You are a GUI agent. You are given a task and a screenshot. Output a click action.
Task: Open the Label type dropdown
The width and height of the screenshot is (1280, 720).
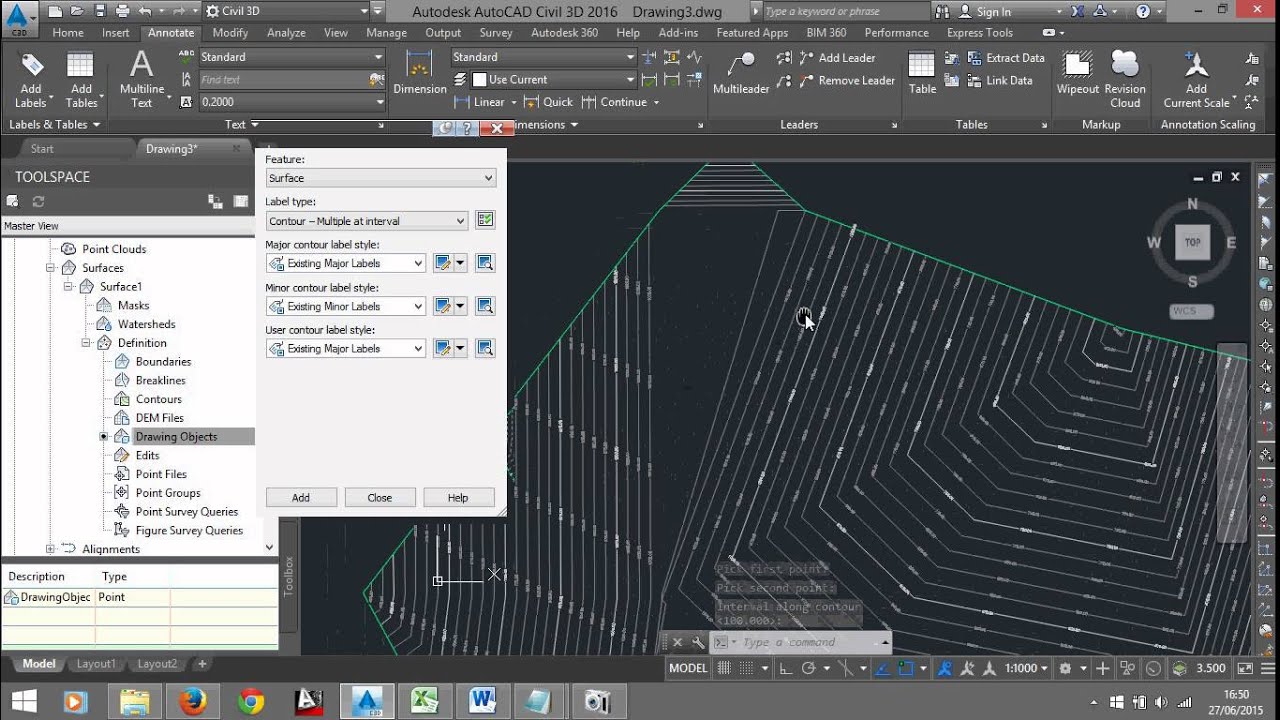coord(366,221)
